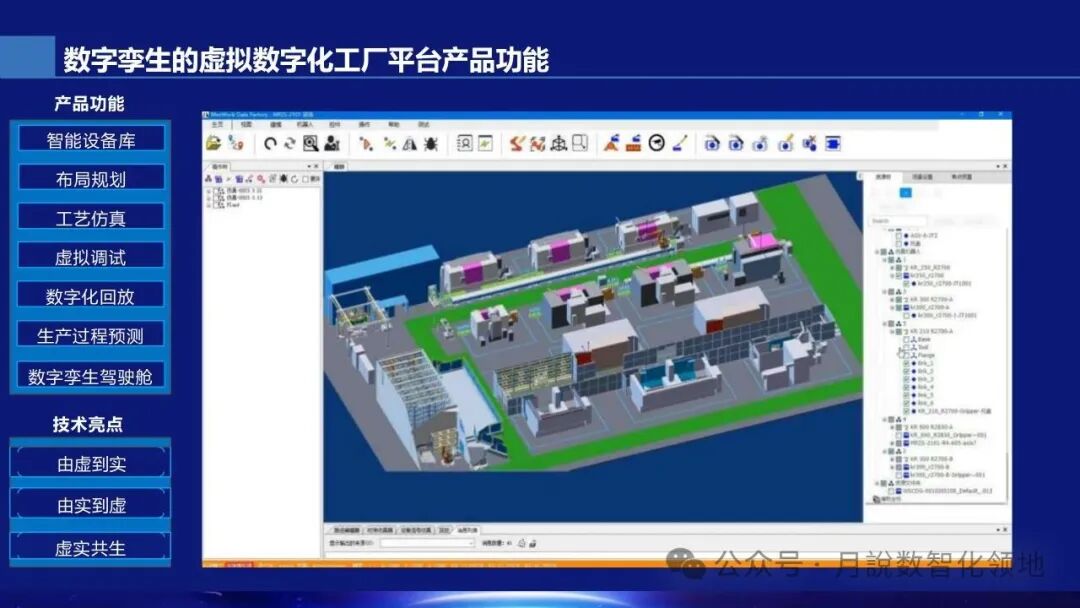Select the 智能设备库 button

tap(91, 140)
